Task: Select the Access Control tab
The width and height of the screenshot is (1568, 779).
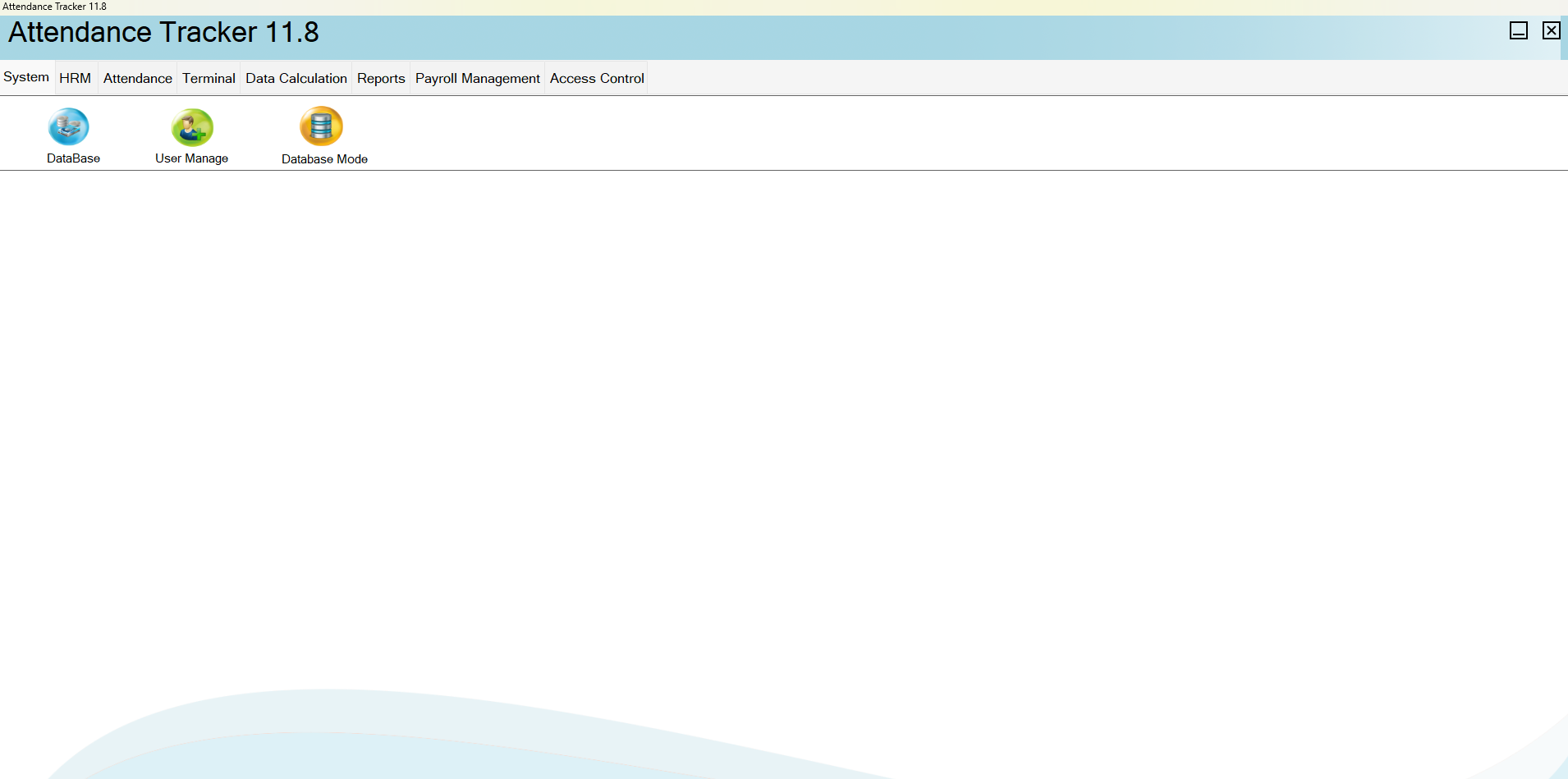Action: point(597,78)
